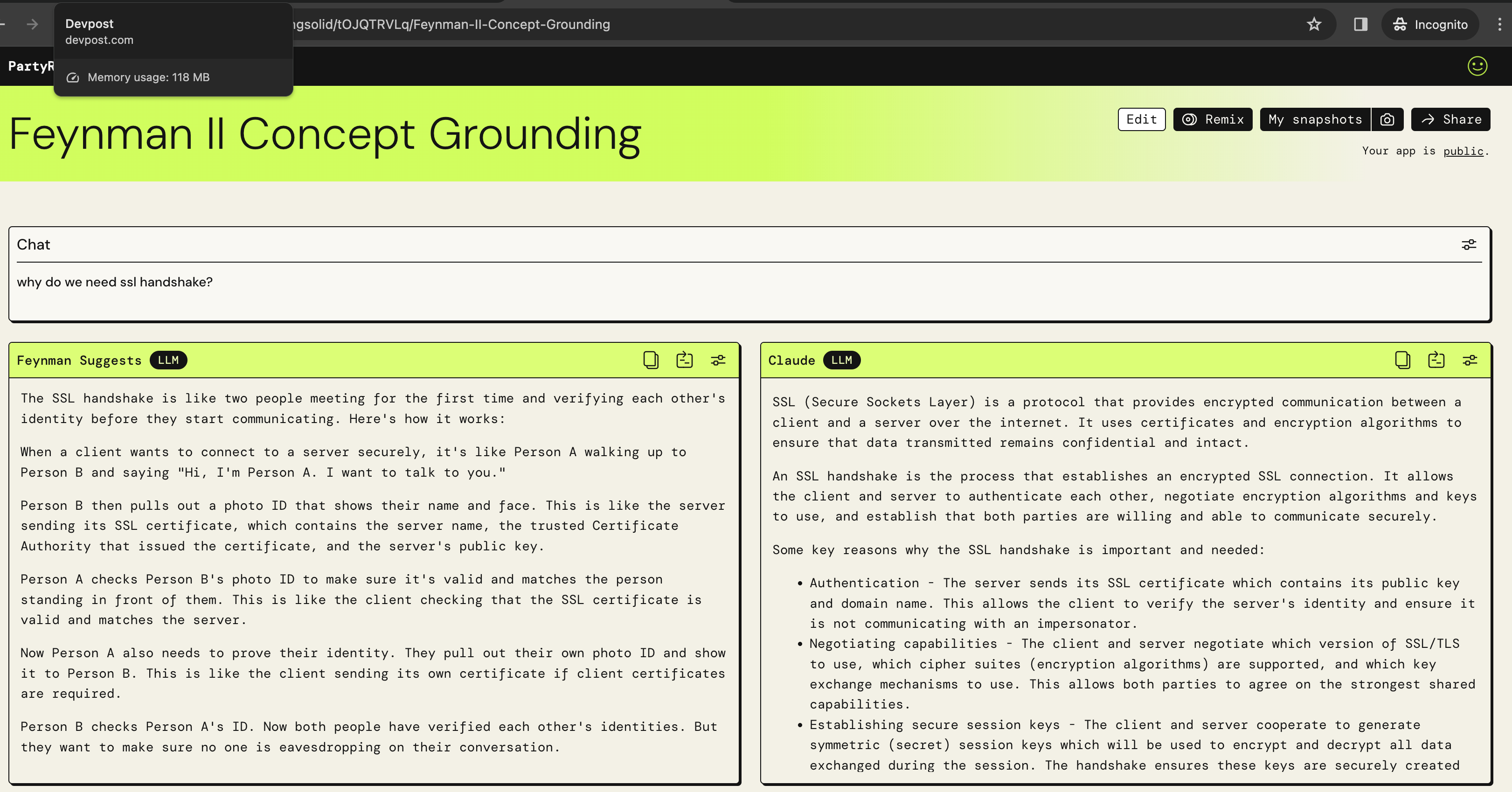Share the Feynman II app

click(1451, 120)
